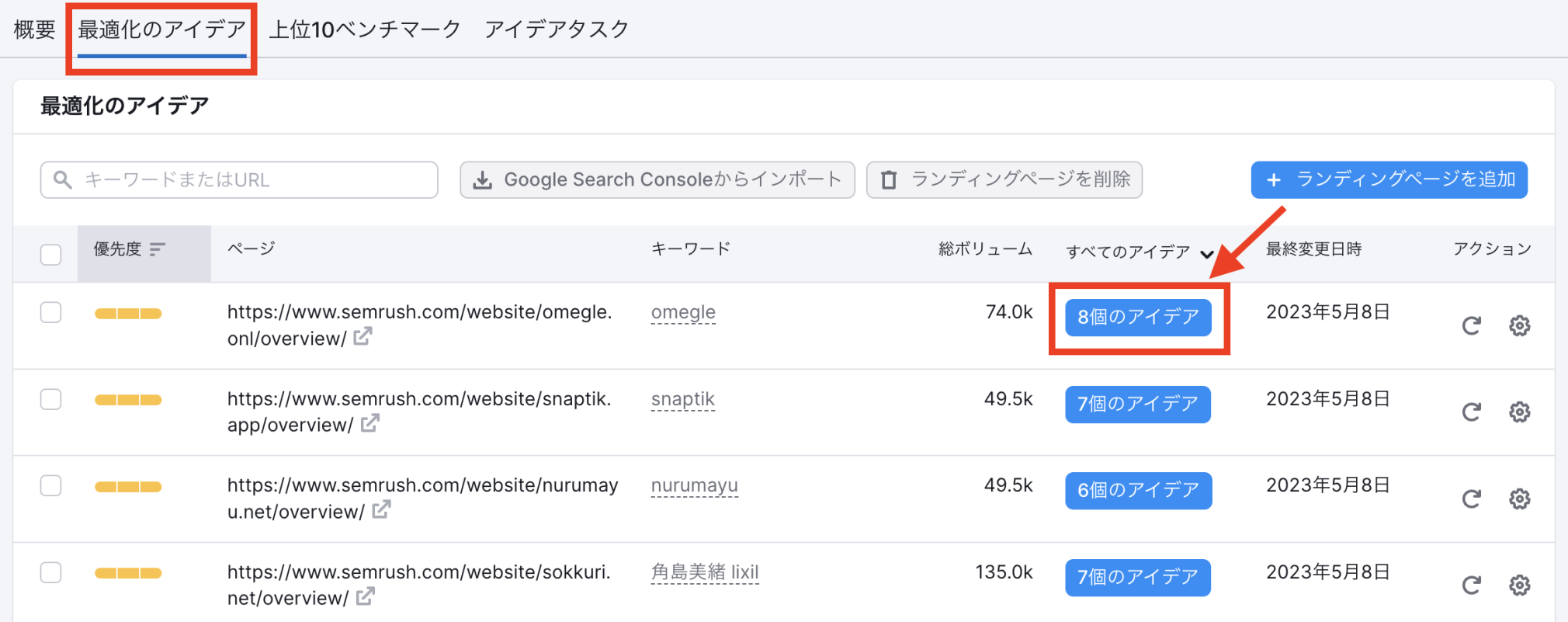Click the キーワード column header
Image resolution: width=1568 pixels, height=622 pixels.
[691, 249]
